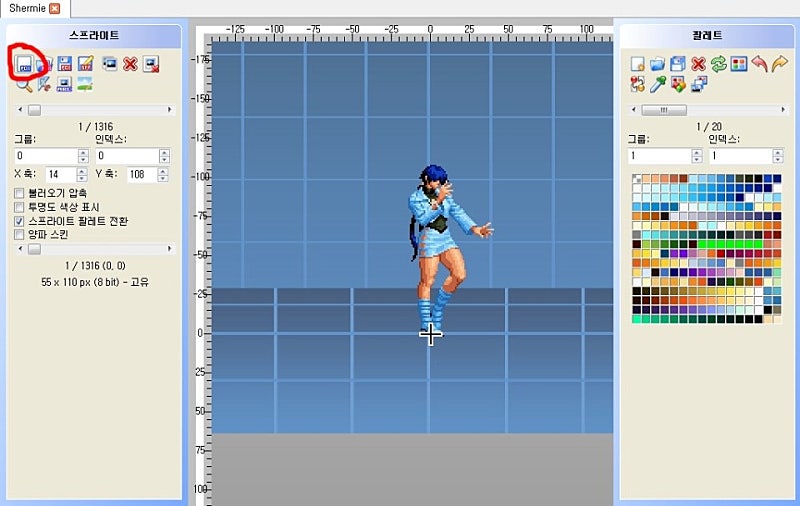Delete palette using palette panel red X
The height and width of the screenshot is (506, 800).
[x=698, y=64]
